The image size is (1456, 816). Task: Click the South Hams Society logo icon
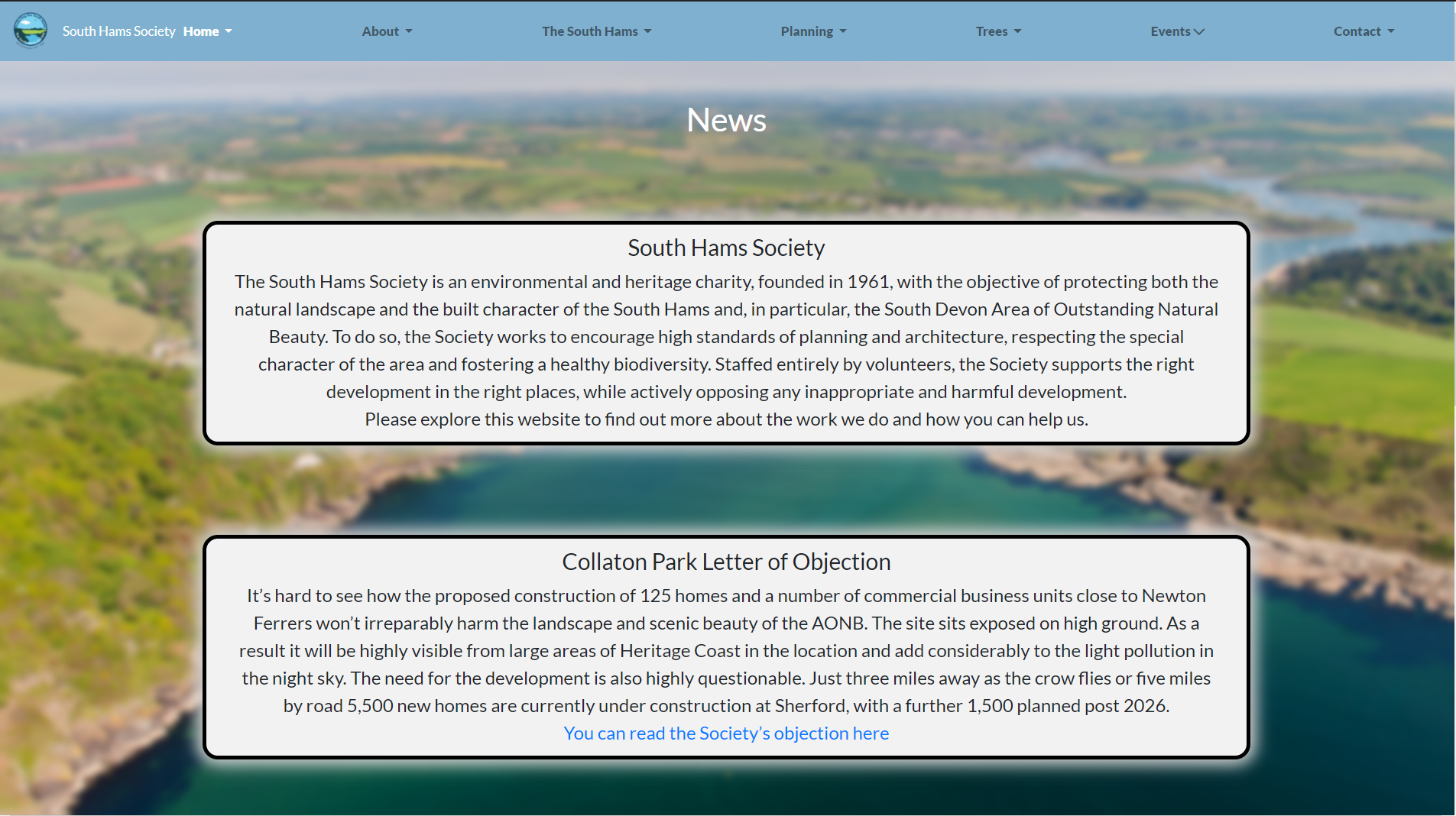click(x=31, y=31)
